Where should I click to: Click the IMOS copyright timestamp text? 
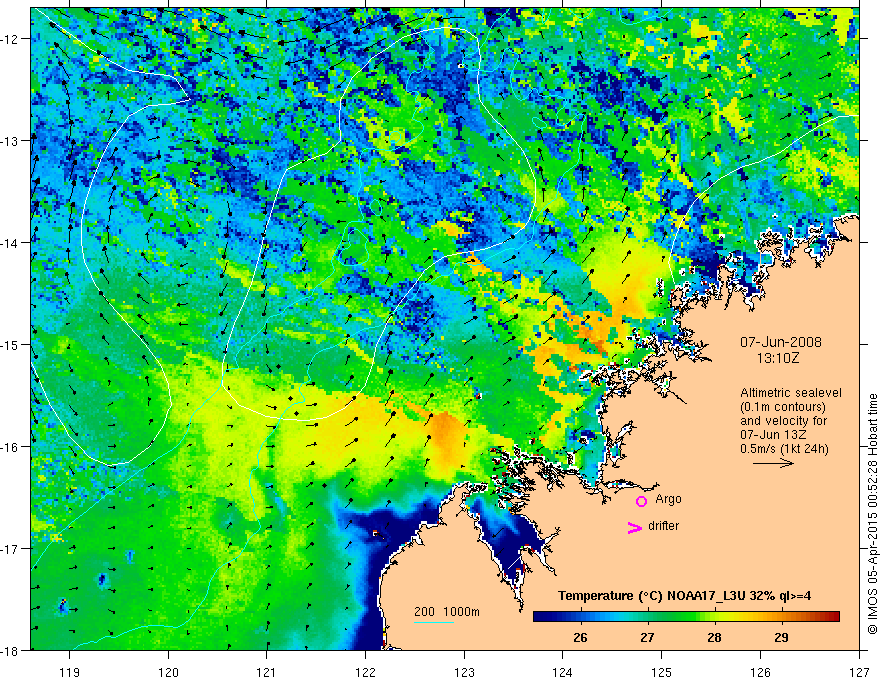pos(872,516)
